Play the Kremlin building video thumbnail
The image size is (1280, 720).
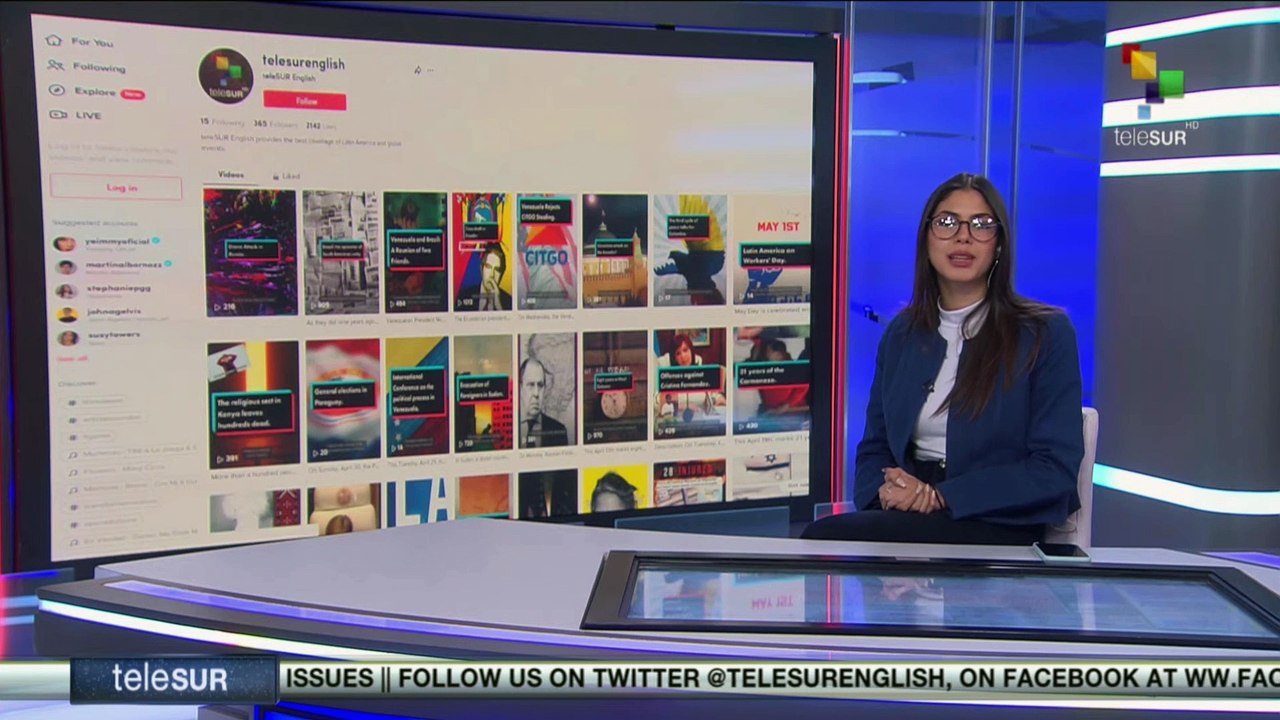[x=615, y=251]
